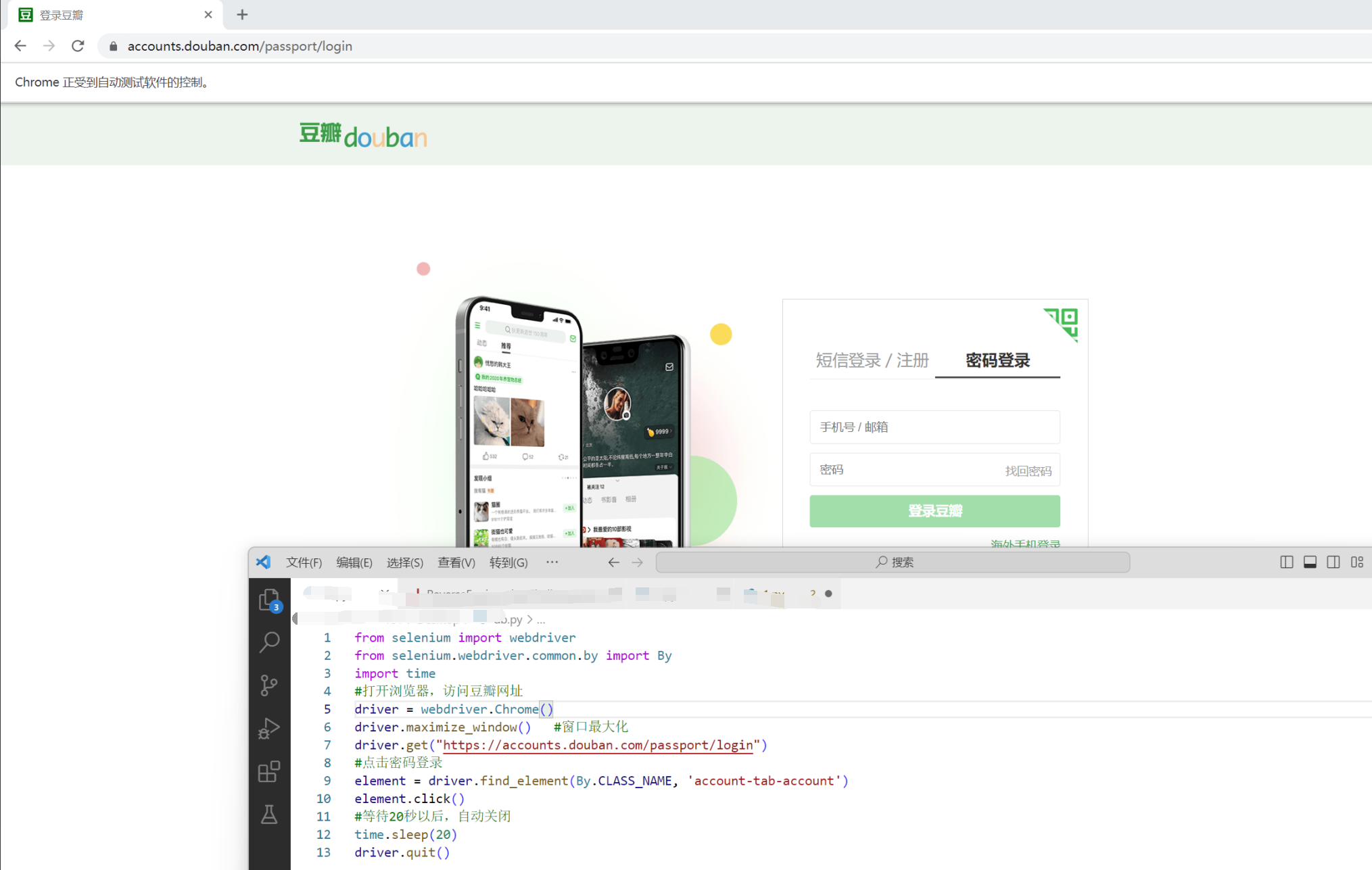
Task: Open the 文件(F) menu
Action: 304,562
